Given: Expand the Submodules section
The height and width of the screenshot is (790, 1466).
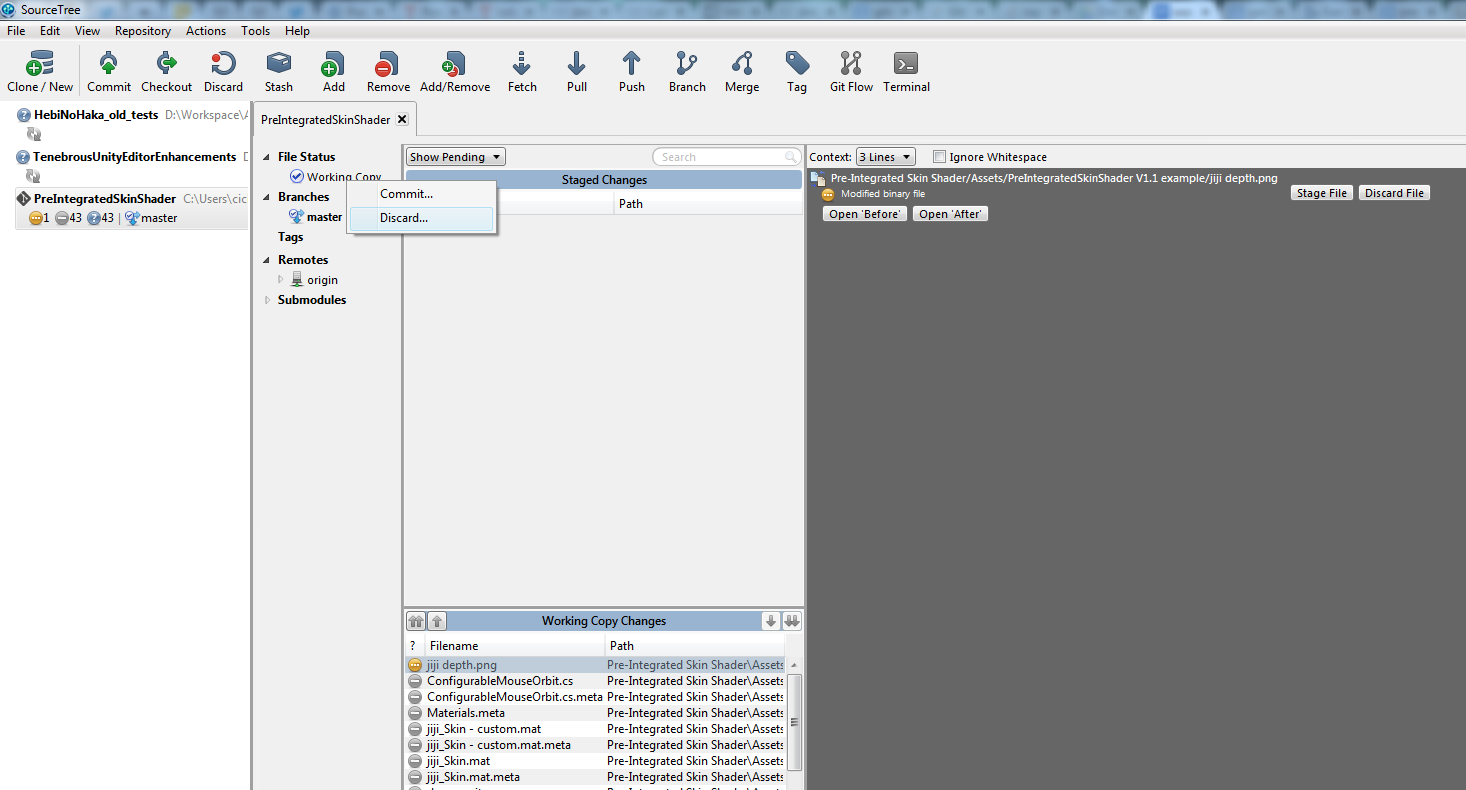Looking at the screenshot, I should coord(267,300).
